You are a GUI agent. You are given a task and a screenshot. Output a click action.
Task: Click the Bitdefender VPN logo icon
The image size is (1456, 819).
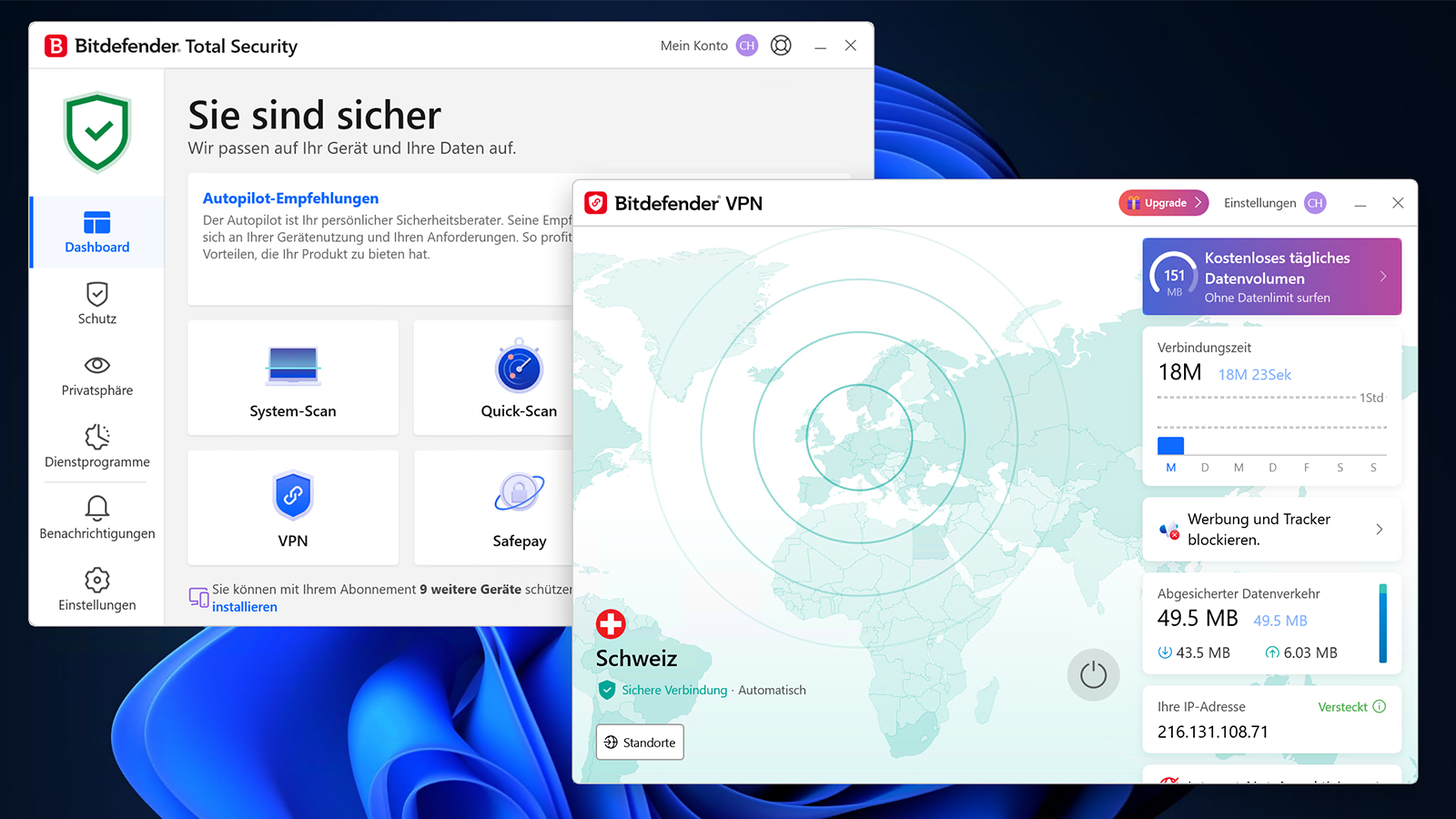coord(596,203)
